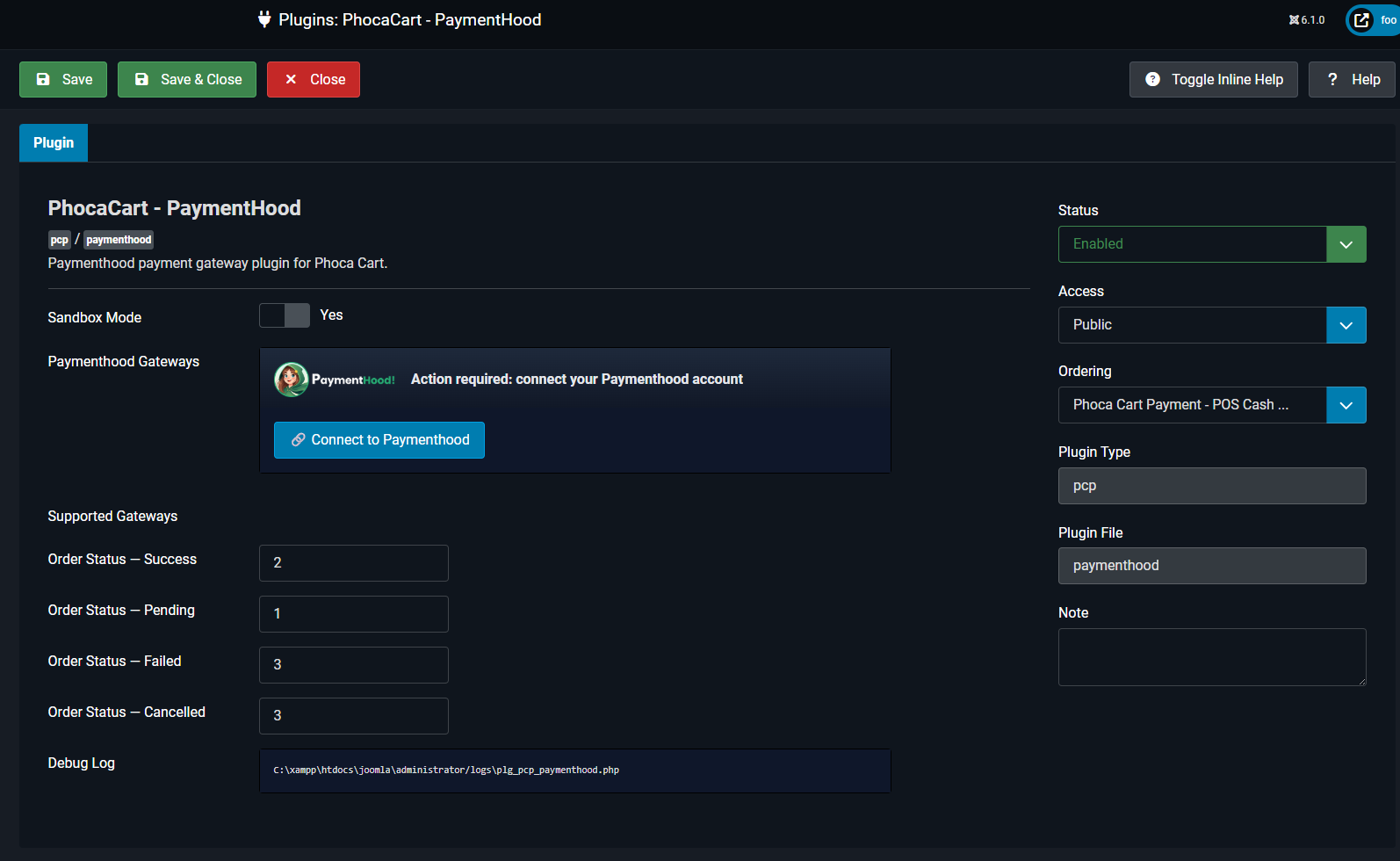Click the Debug Log path text
1400x861 pixels.
[x=446, y=771]
